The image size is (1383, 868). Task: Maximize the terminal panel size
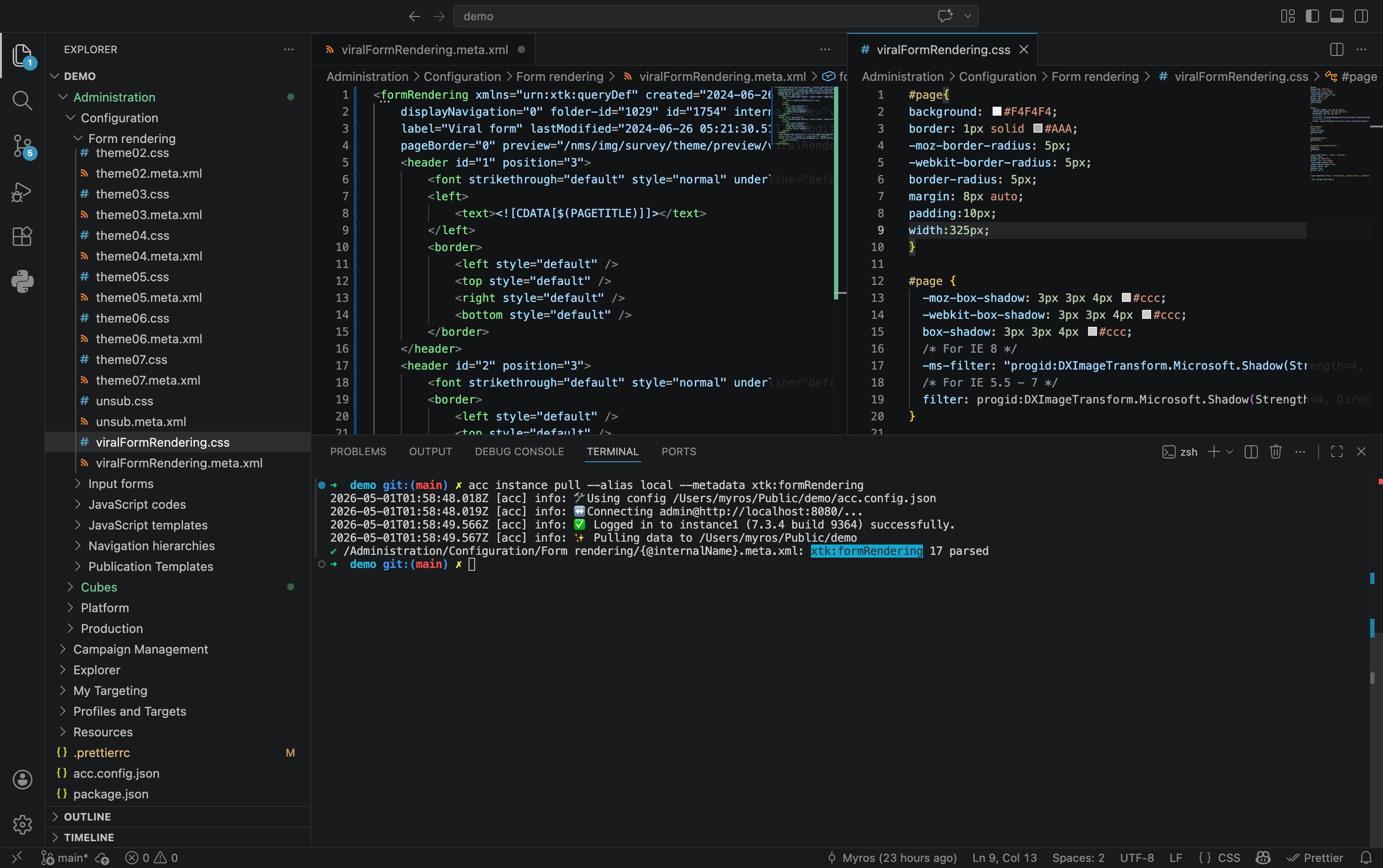(x=1336, y=452)
